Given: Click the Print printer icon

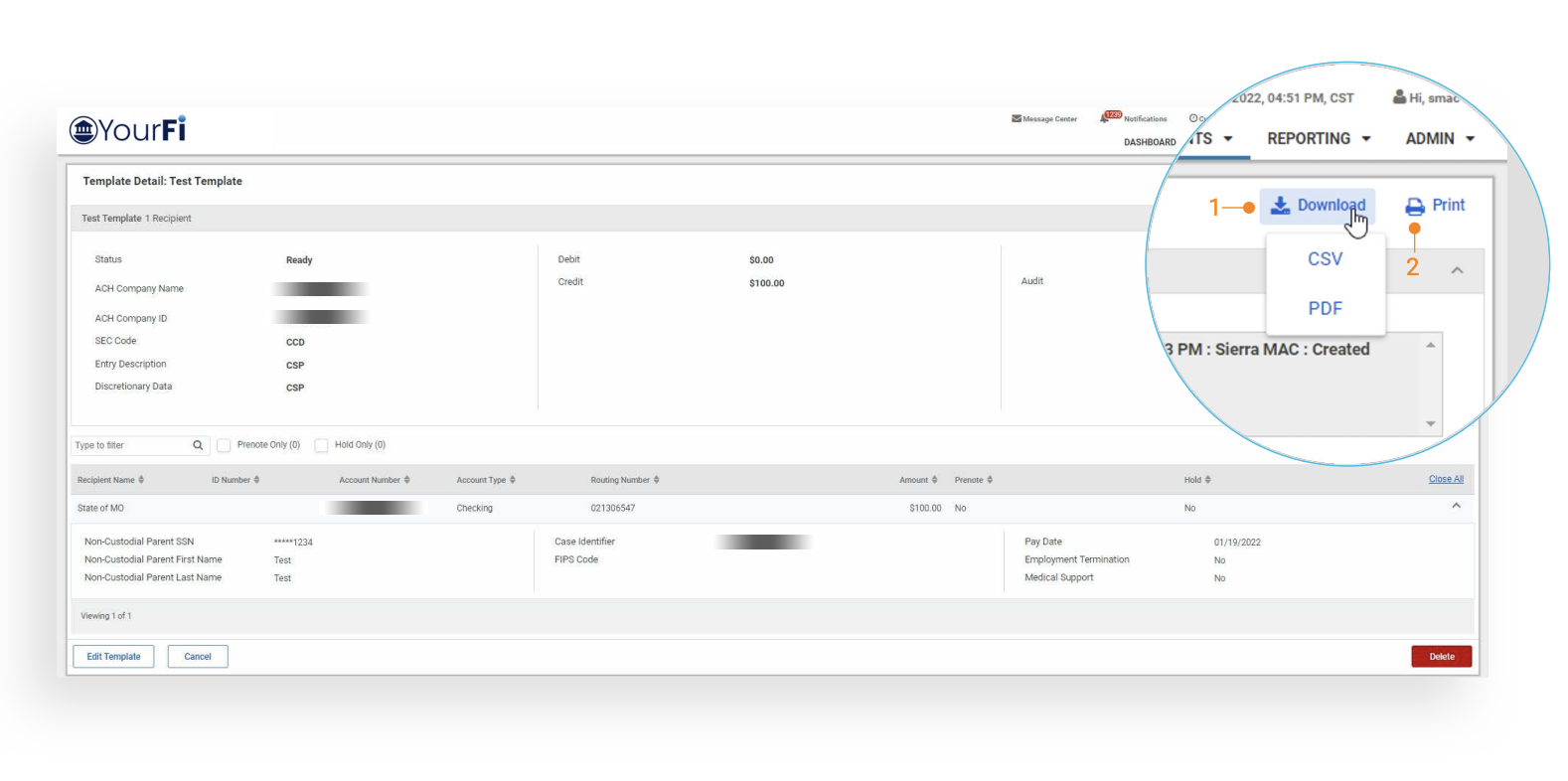Looking at the screenshot, I should (1414, 206).
